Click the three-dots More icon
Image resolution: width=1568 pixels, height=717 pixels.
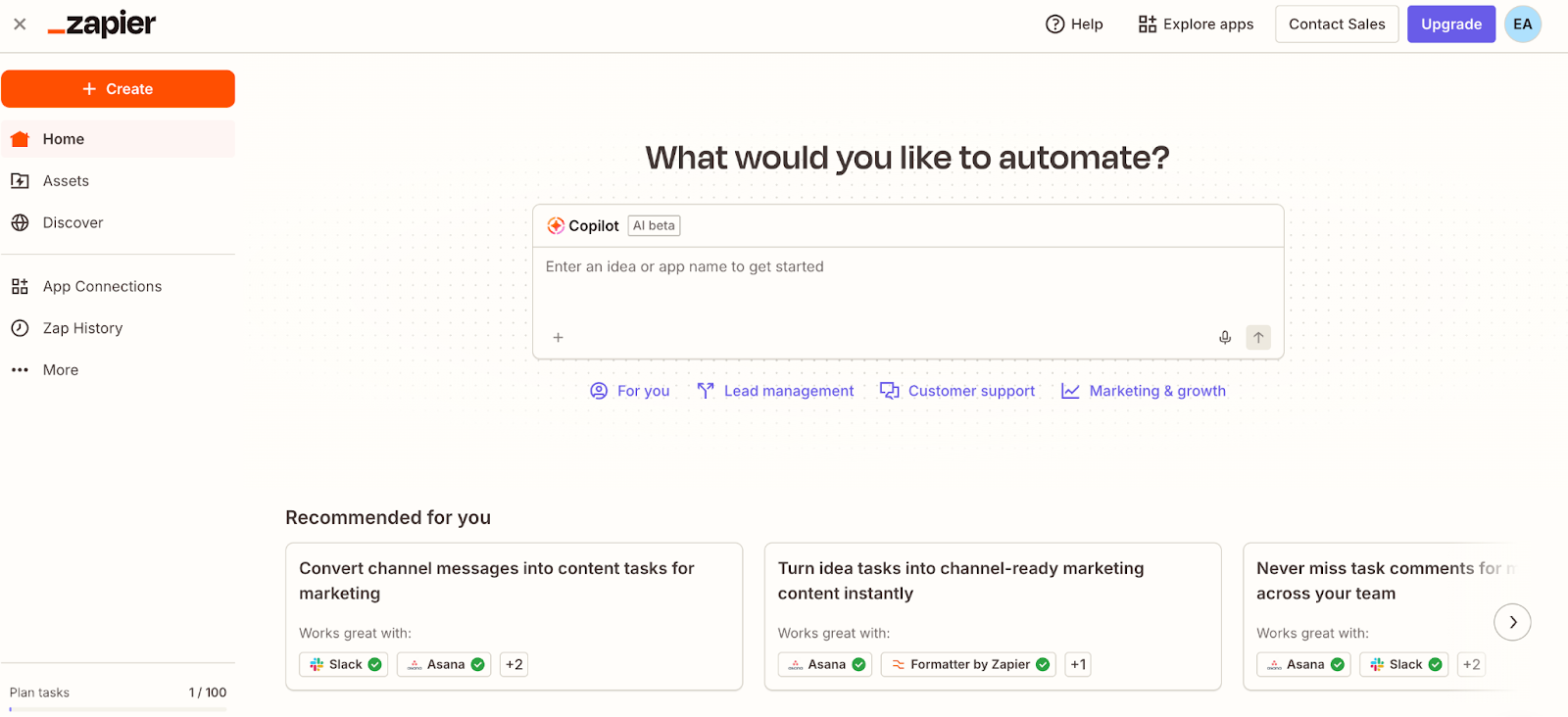20,370
